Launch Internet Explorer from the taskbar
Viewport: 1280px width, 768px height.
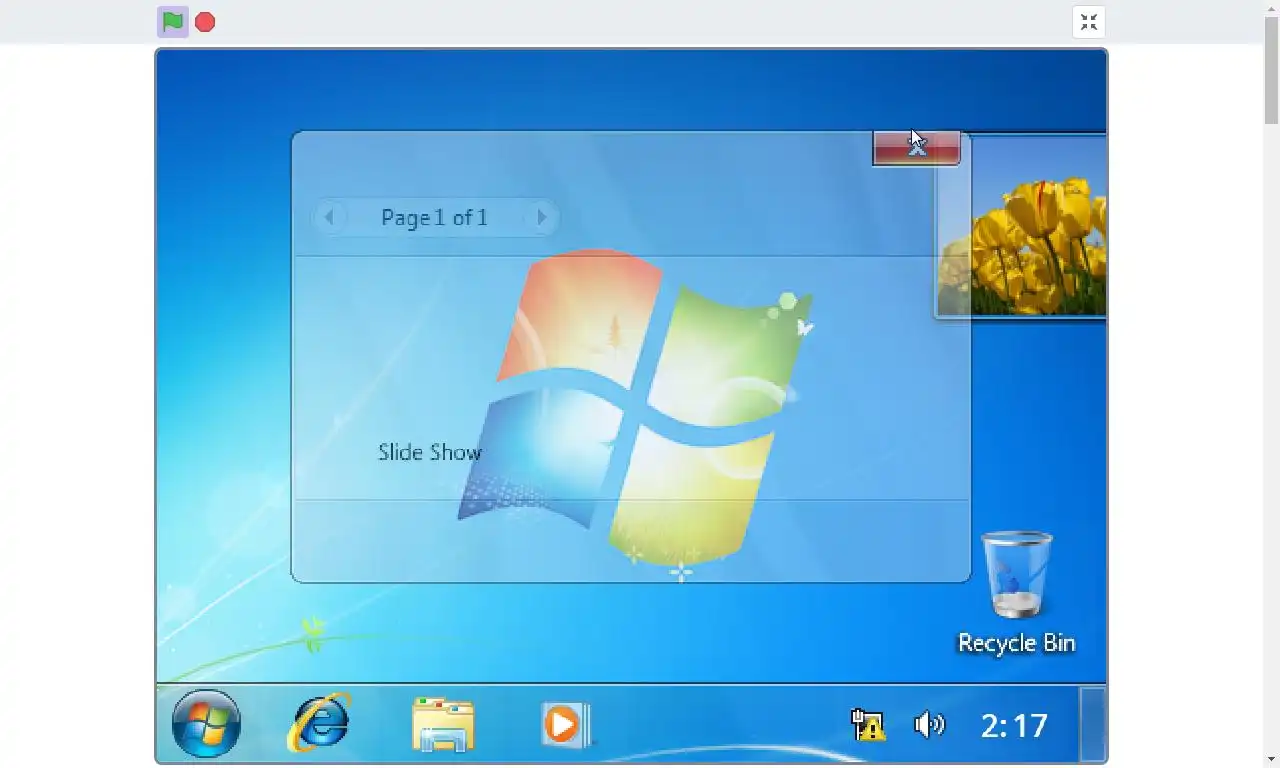pos(319,723)
